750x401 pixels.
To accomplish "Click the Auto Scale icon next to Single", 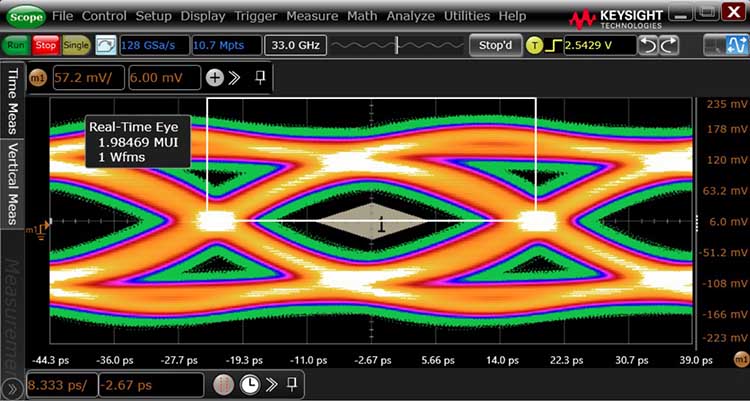I will (x=106, y=45).
